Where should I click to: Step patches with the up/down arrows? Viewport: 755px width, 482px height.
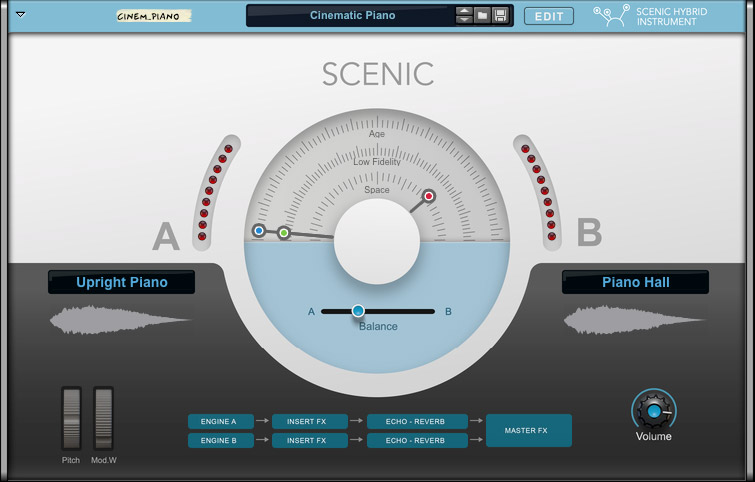pyautogui.click(x=464, y=15)
